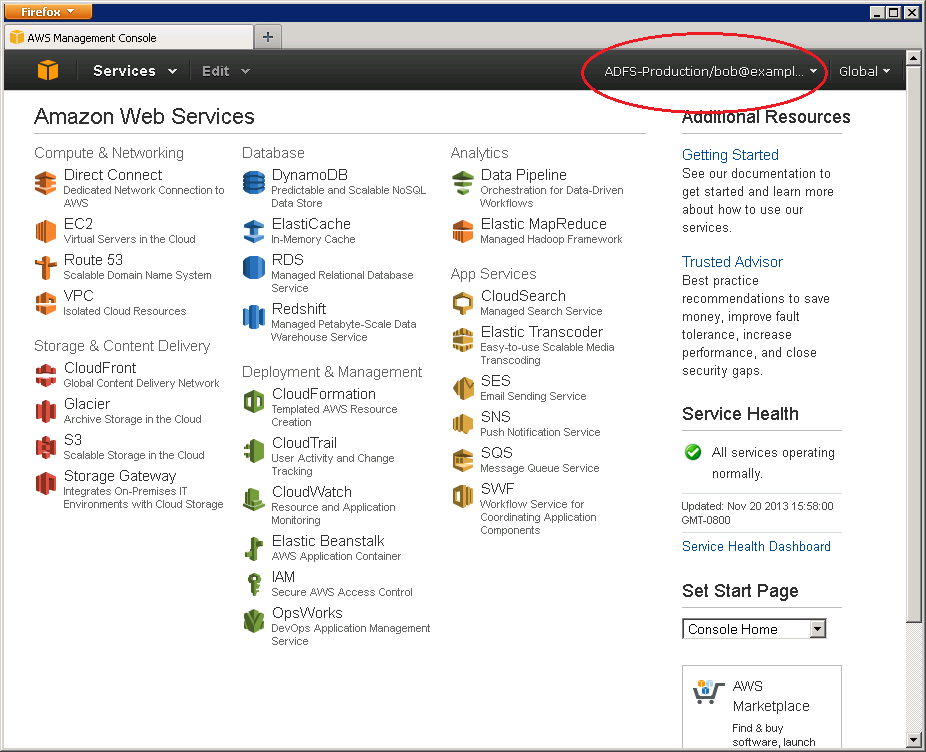Open a new browser tab
The image size is (926, 752).
tap(266, 34)
